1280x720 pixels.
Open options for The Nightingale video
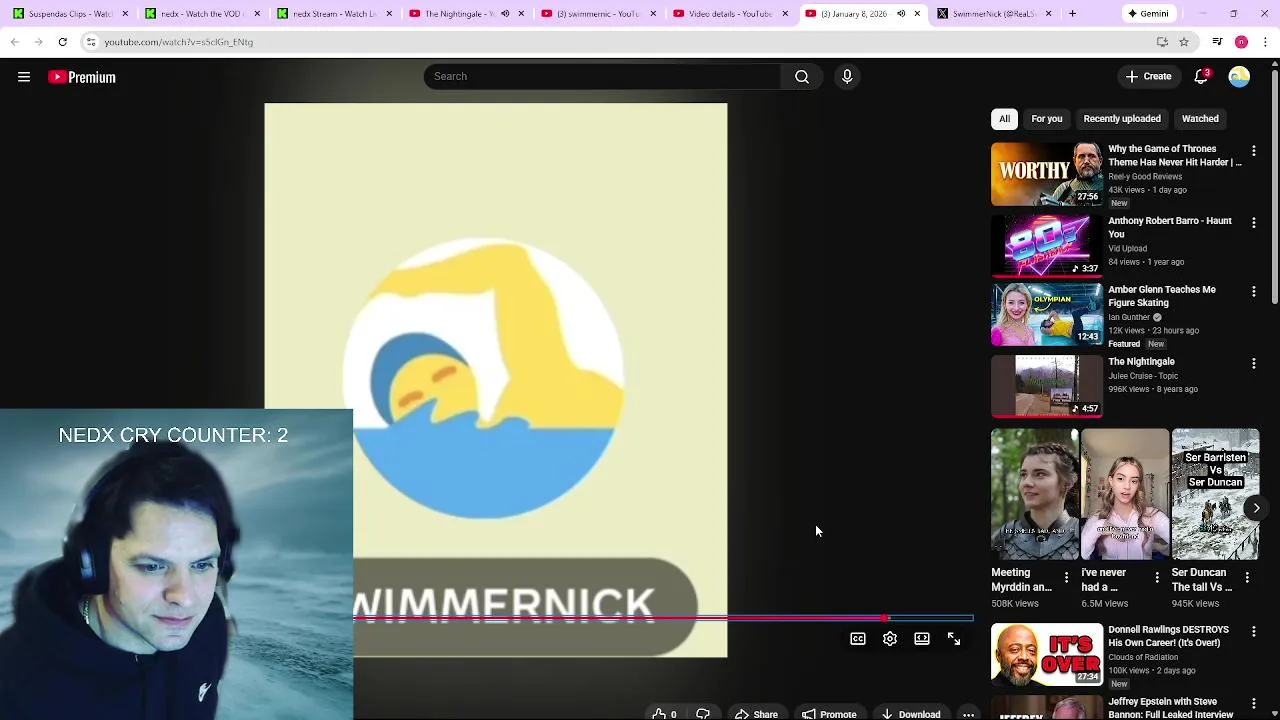[1254, 364]
